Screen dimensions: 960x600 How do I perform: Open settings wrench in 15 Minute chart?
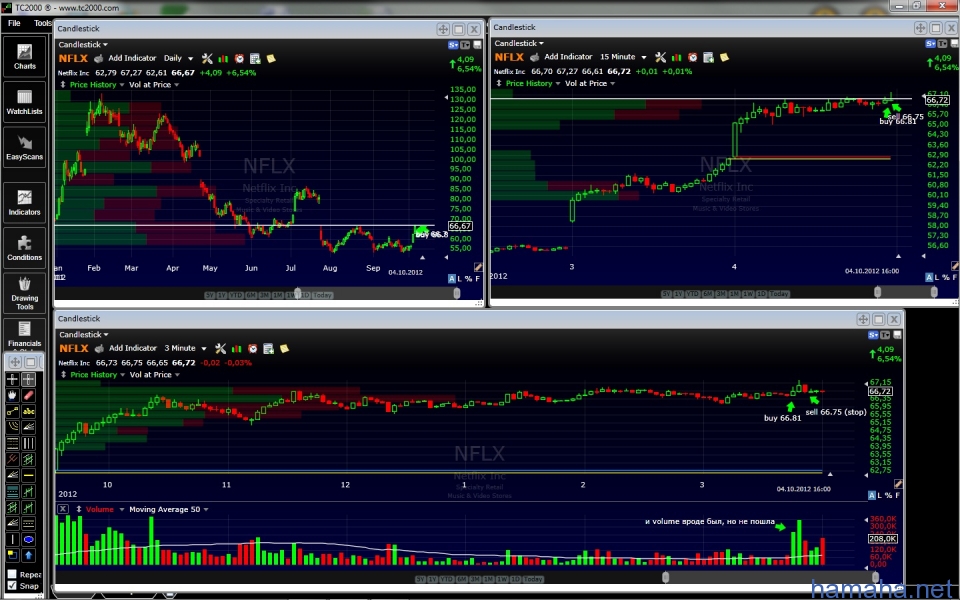coord(660,57)
